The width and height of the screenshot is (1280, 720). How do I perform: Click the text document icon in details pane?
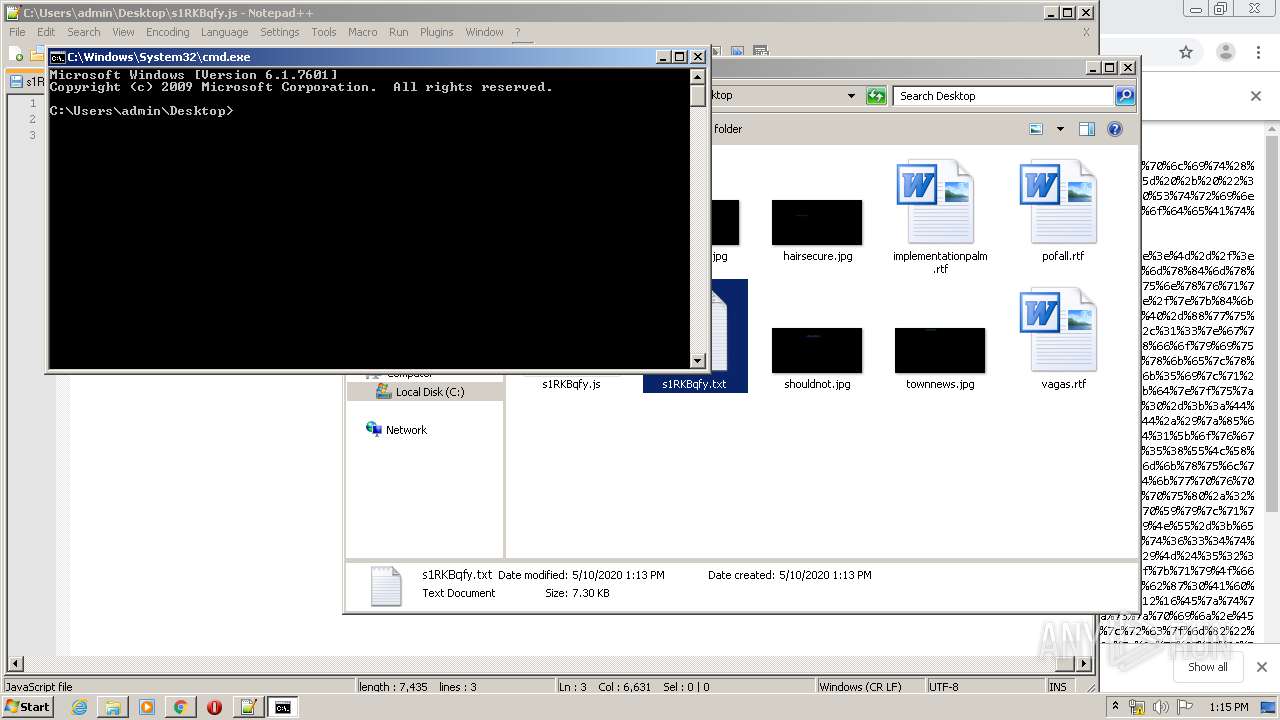(x=386, y=586)
